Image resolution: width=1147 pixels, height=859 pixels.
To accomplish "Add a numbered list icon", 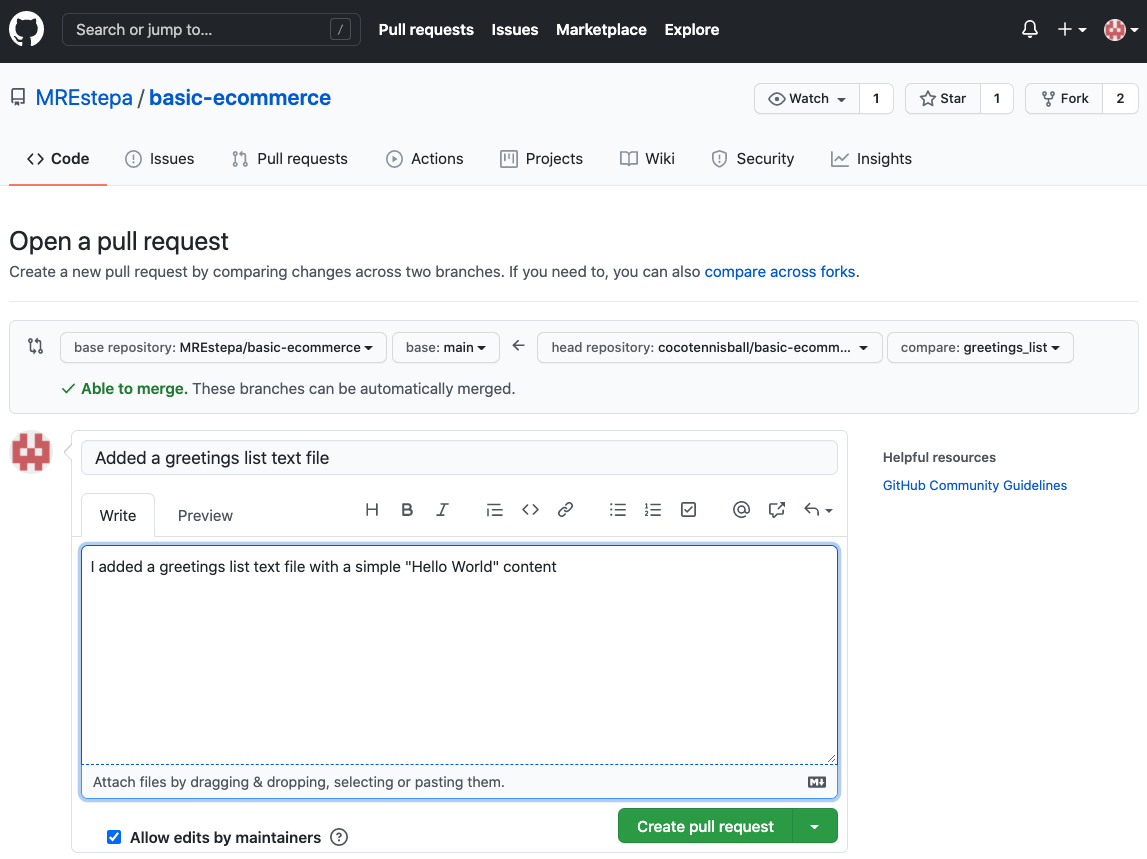I will coord(653,510).
